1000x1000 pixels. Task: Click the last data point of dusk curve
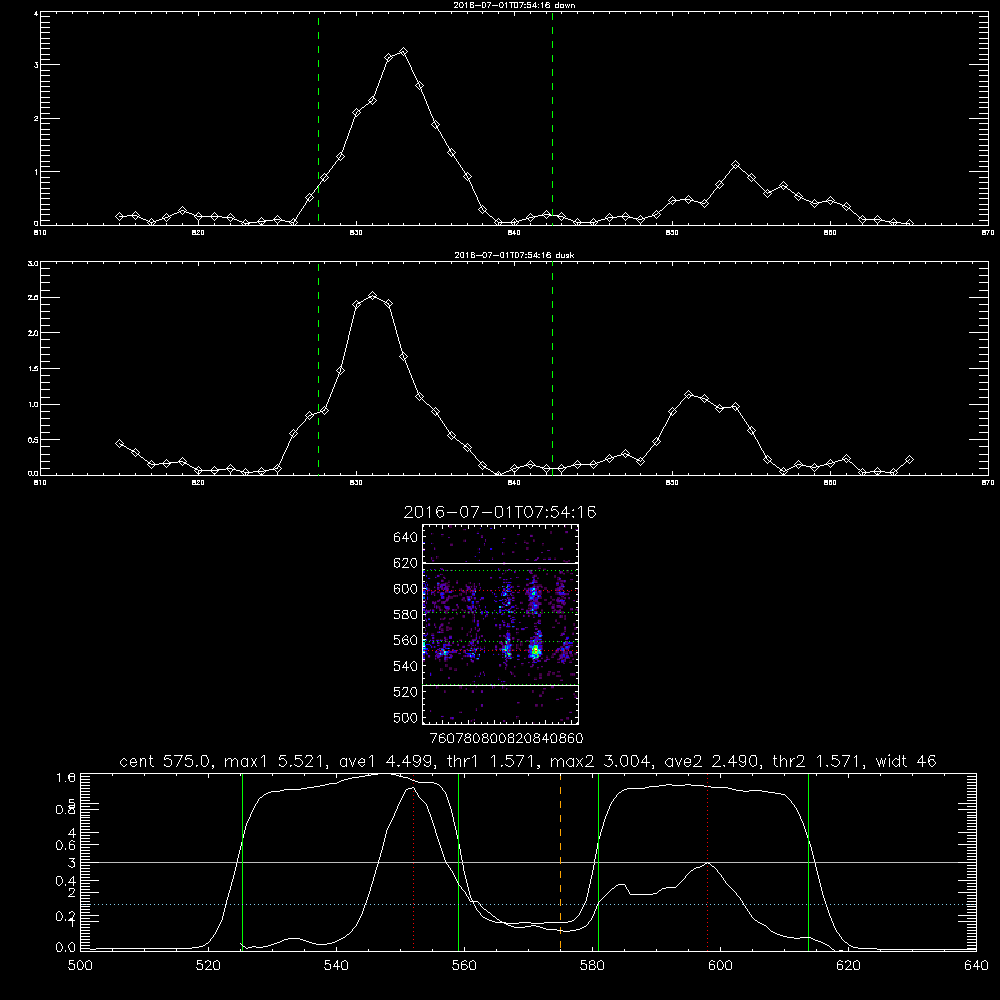pyautogui.click(x=909, y=459)
